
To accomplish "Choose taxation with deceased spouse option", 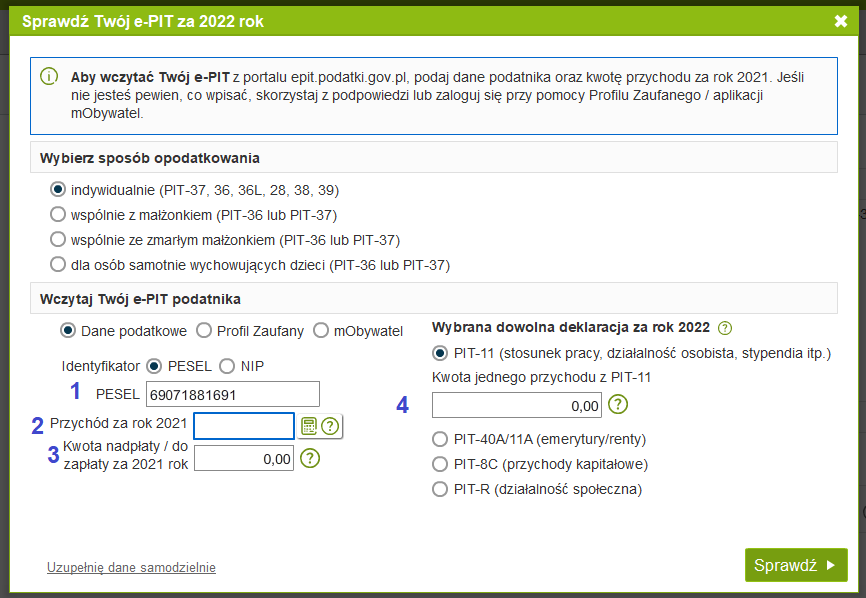I will point(58,240).
